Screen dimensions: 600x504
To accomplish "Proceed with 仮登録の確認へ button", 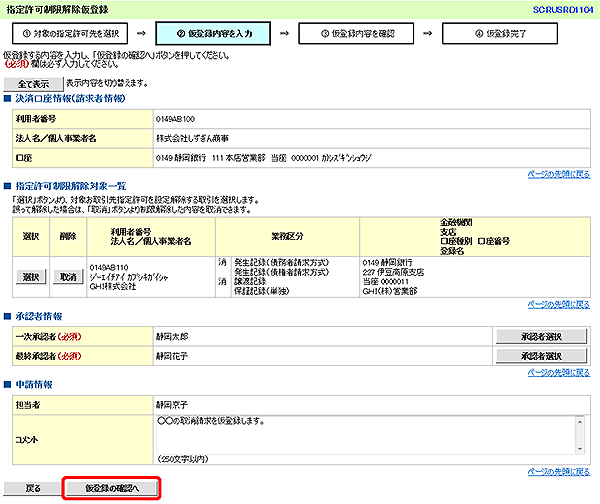I will pos(112,488).
